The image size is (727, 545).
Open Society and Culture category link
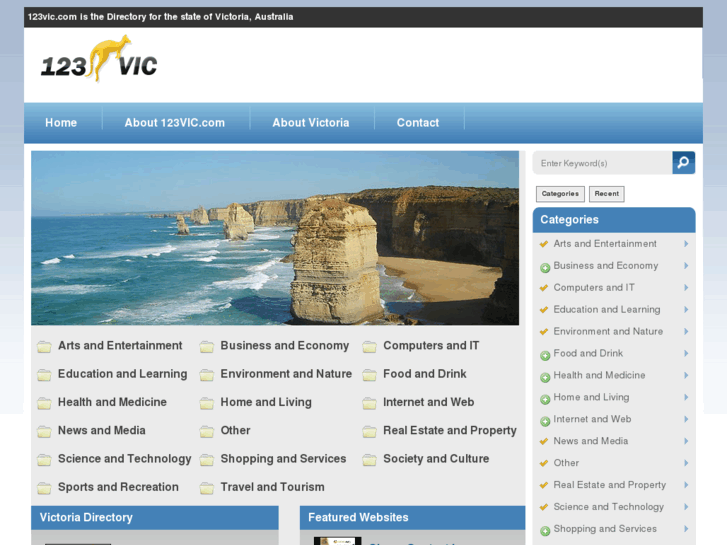(436, 459)
